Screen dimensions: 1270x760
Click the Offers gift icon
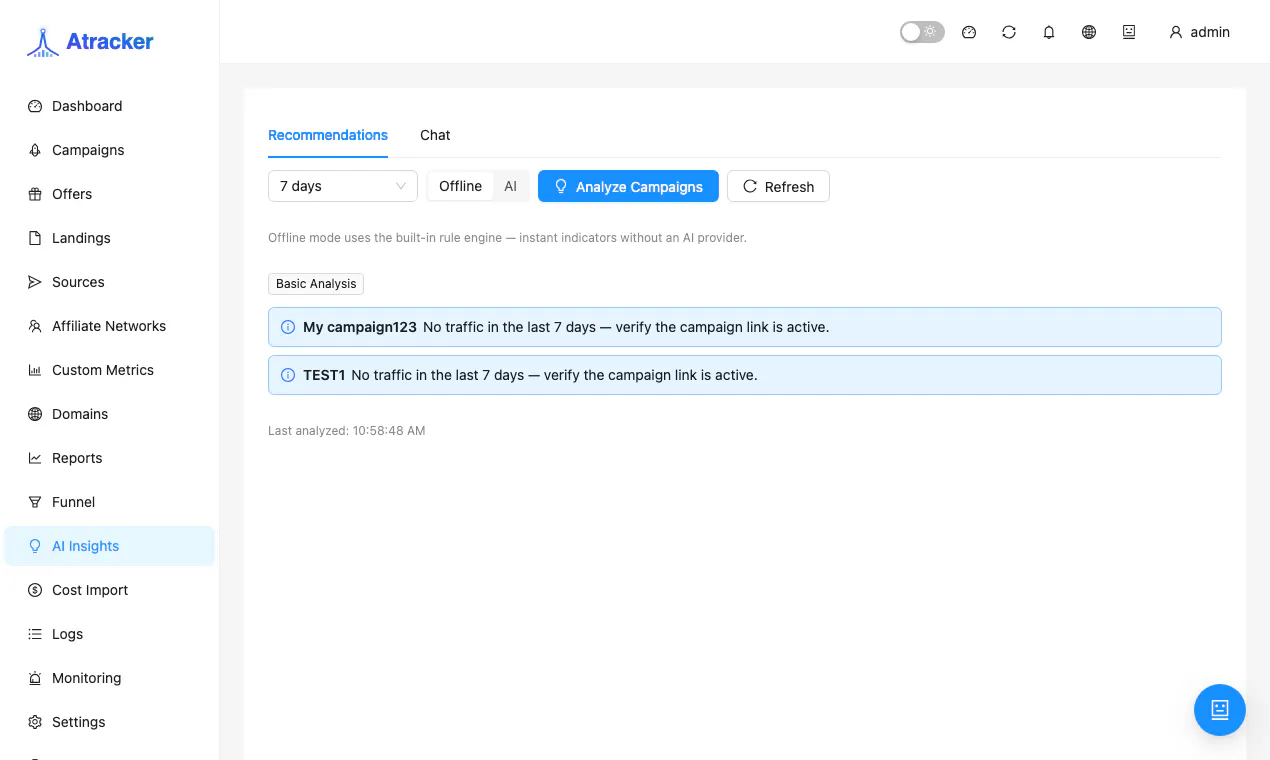tap(35, 194)
